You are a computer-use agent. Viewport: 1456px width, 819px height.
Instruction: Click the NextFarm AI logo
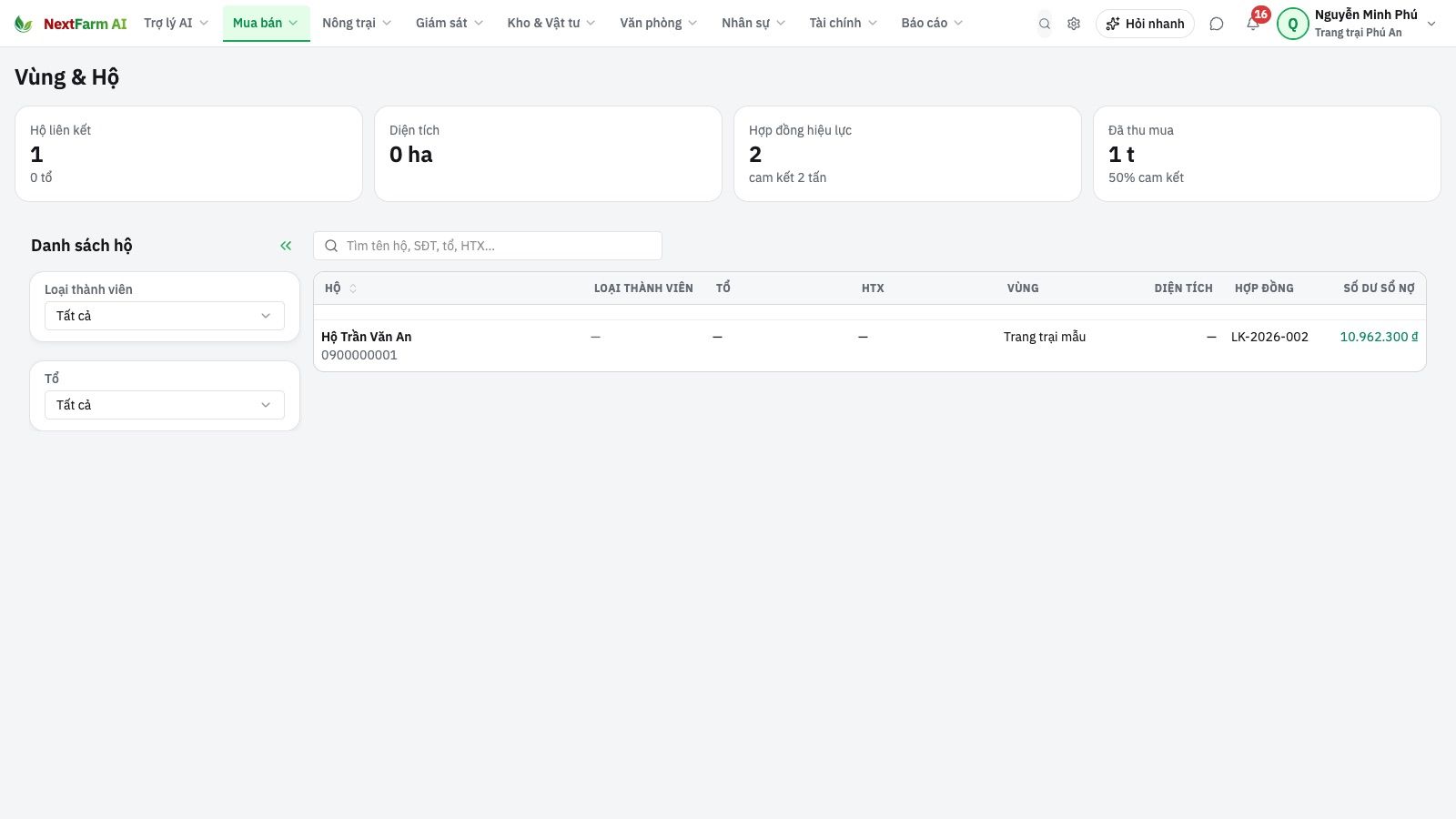pyautogui.click(x=70, y=24)
